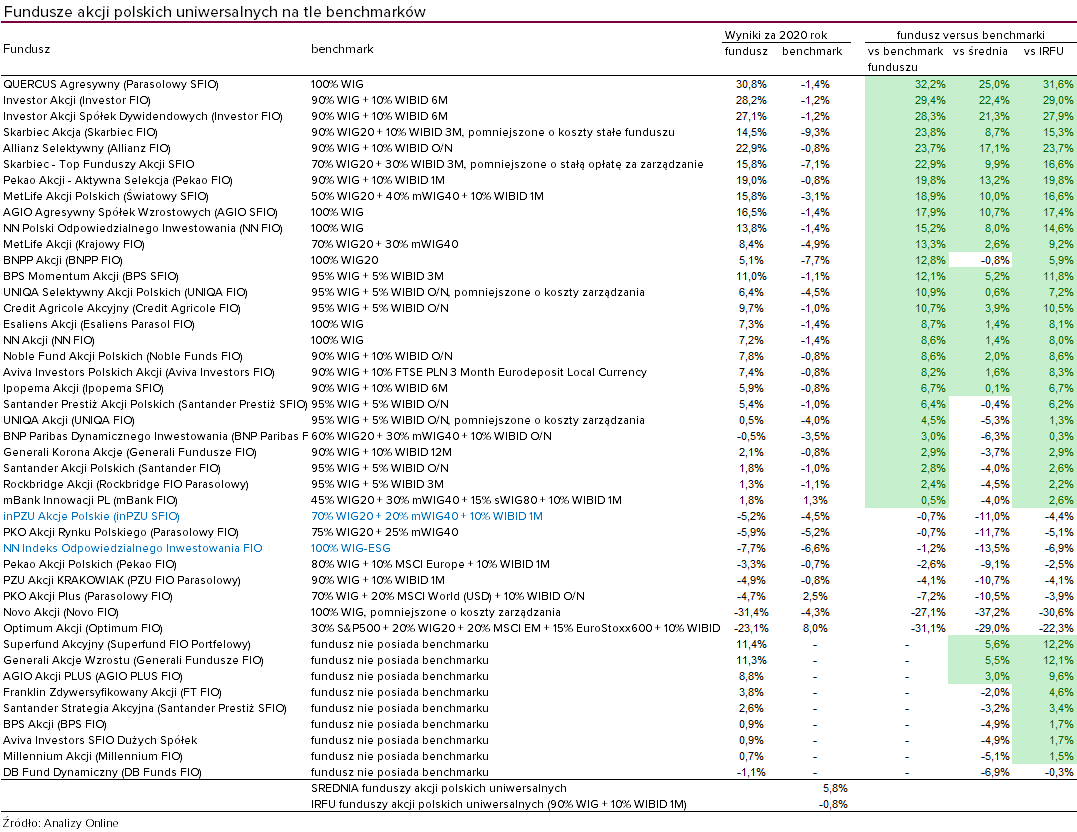Select the QUERCUS Agresywny fund row name
Viewport: 1077px width, 832px height.
pyautogui.click(x=111, y=85)
